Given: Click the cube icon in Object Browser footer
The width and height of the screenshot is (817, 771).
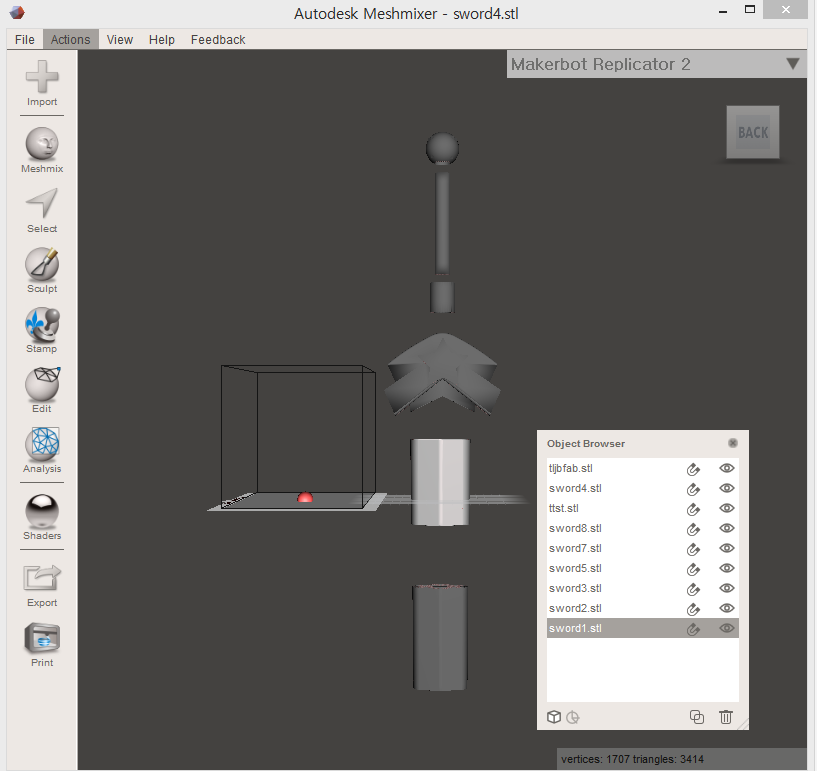Looking at the screenshot, I should click(x=554, y=717).
